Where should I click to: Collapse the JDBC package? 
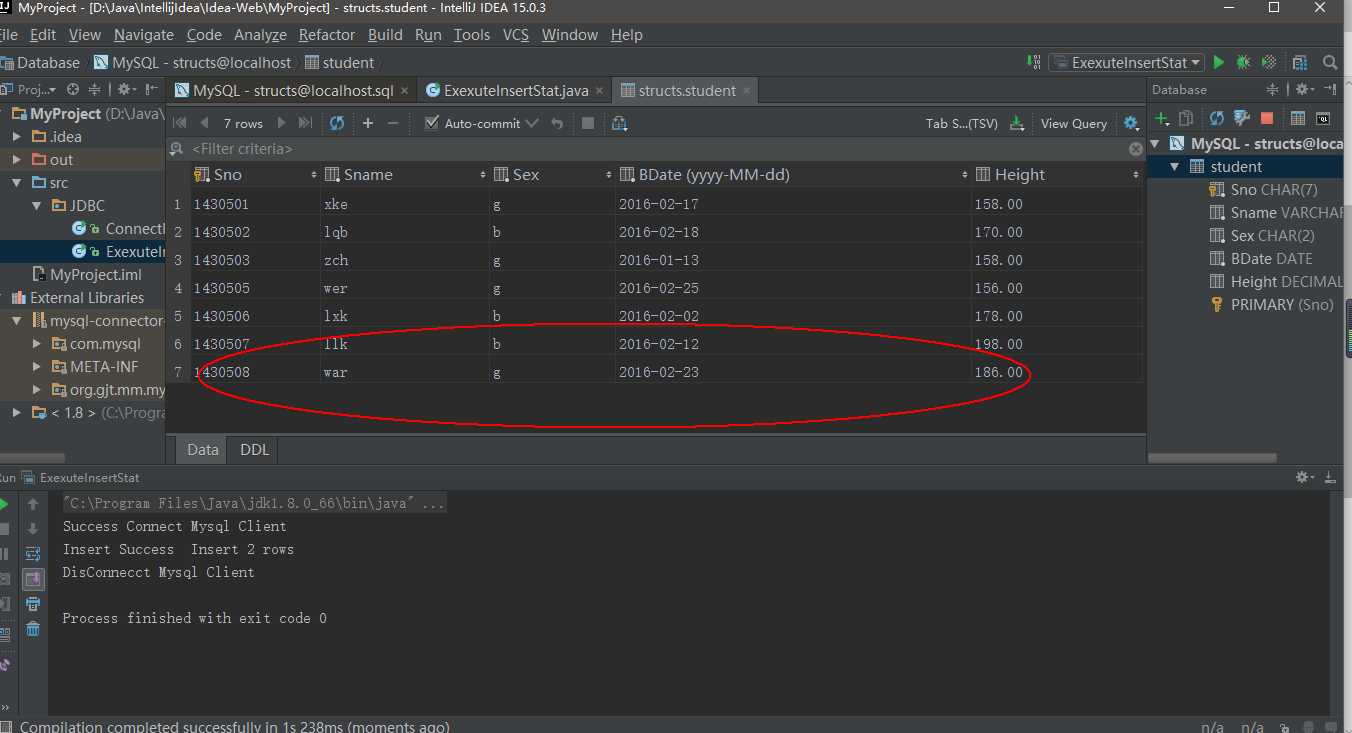(x=37, y=206)
